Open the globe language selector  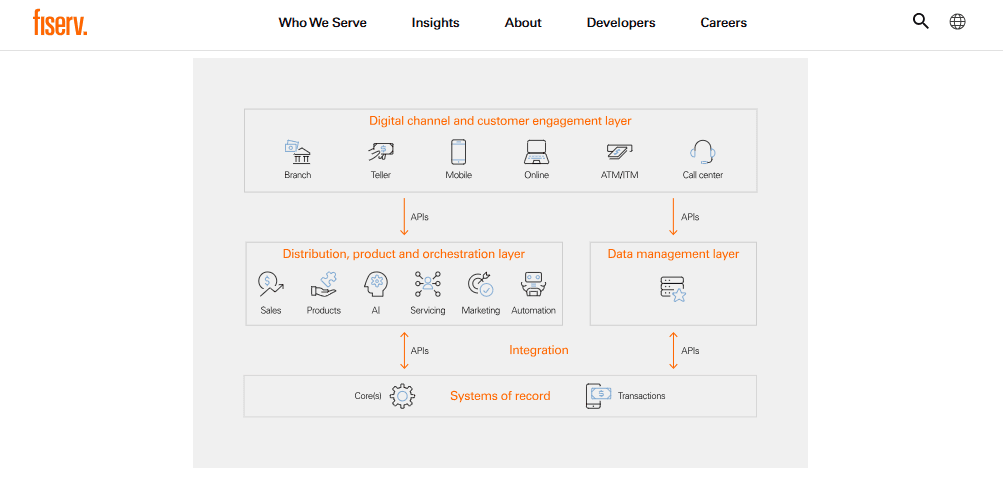coord(958,22)
